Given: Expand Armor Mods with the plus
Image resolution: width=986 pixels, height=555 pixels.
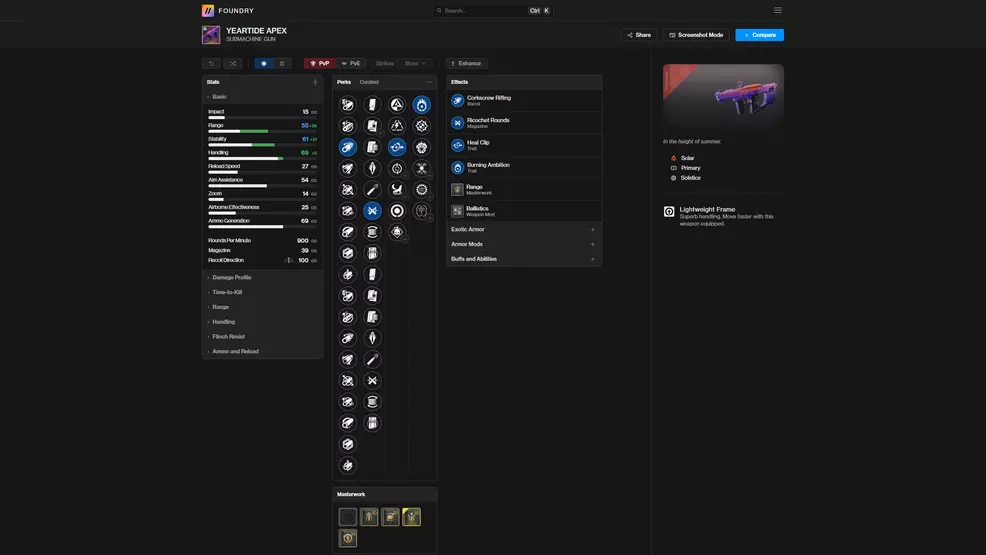Looking at the screenshot, I should (592, 244).
